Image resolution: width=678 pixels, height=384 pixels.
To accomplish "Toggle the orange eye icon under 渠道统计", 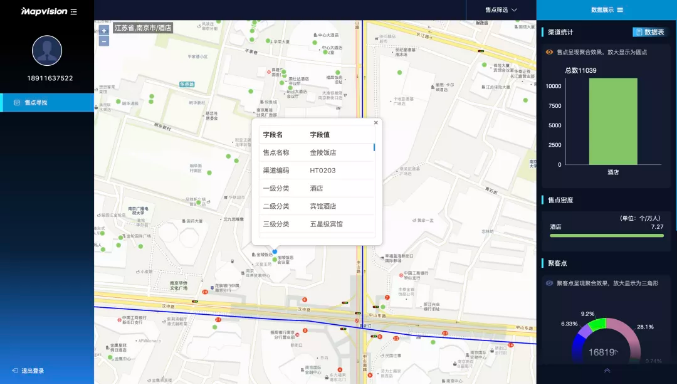I will pyautogui.click(x=549, y=52).
